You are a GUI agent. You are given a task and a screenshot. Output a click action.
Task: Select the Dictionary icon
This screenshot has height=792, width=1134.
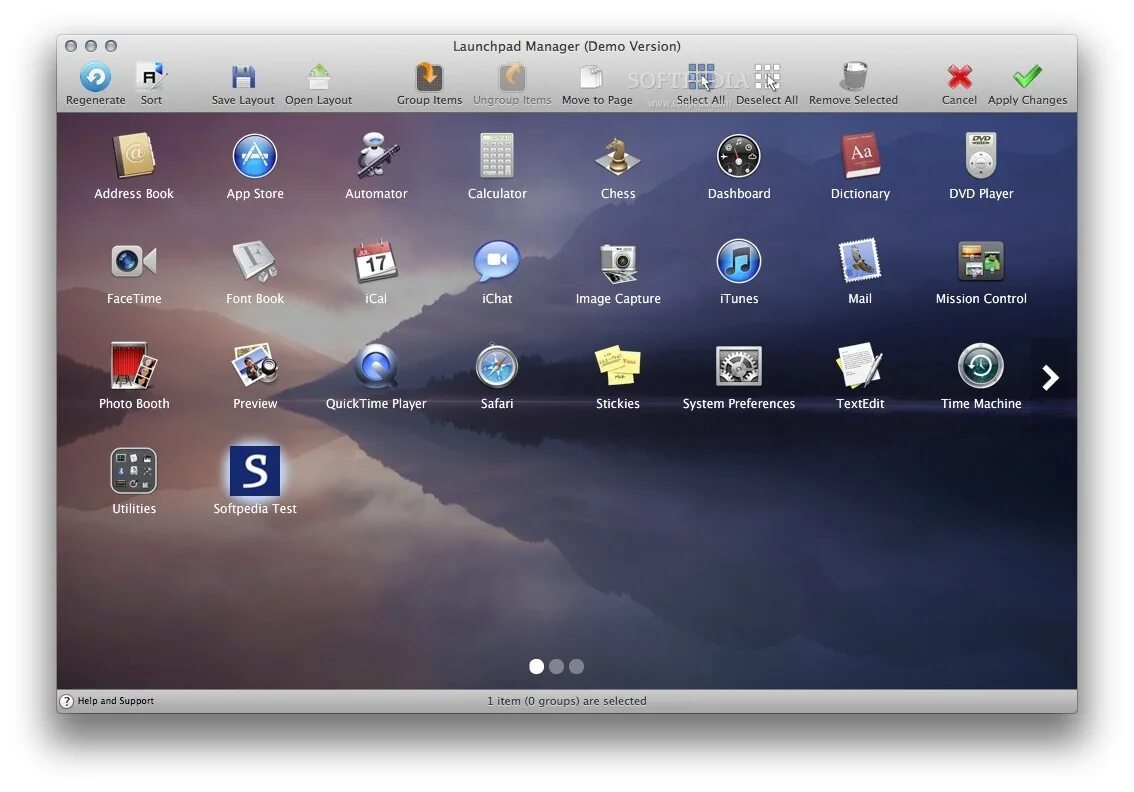[860, 155]
